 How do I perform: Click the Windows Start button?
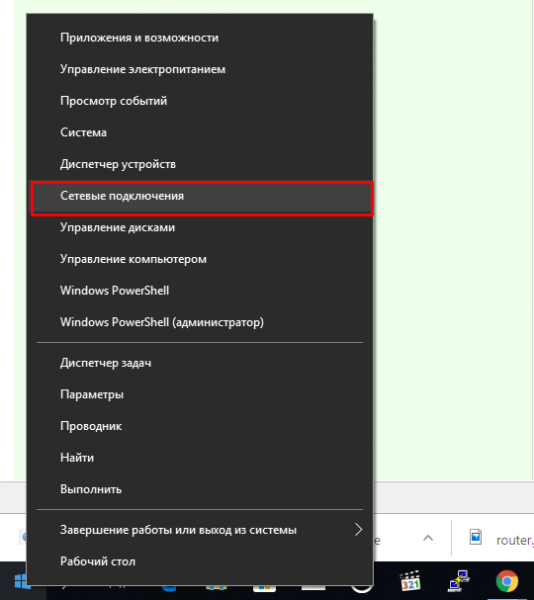(22, 582)
